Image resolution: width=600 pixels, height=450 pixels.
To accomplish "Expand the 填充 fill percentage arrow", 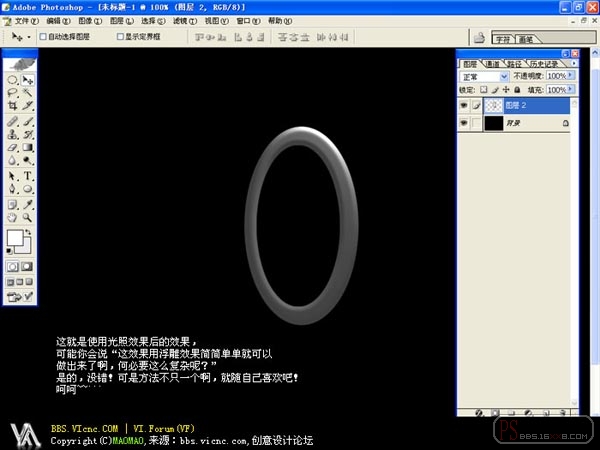I will (x=571, y=90).
